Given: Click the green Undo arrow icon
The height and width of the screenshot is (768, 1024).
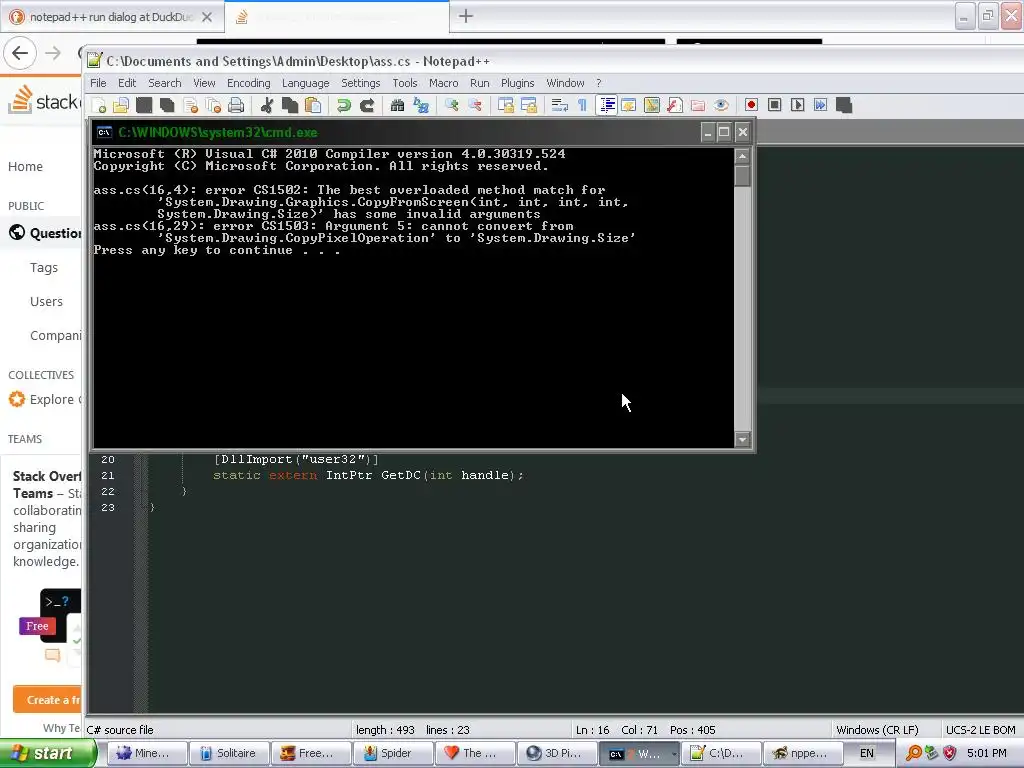Looking at the screenshot, I should 344,105.
